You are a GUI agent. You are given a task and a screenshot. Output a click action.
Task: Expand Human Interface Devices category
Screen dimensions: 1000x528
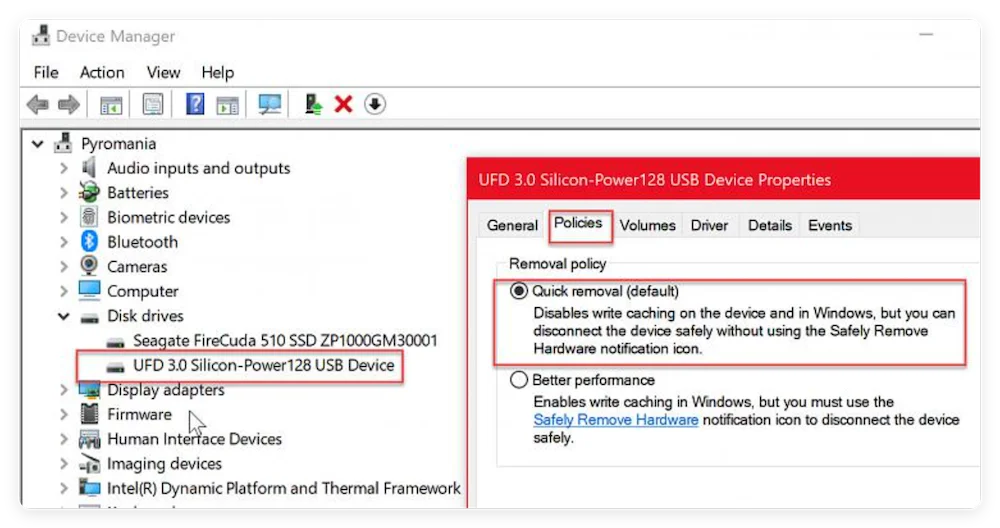point(63,439)
